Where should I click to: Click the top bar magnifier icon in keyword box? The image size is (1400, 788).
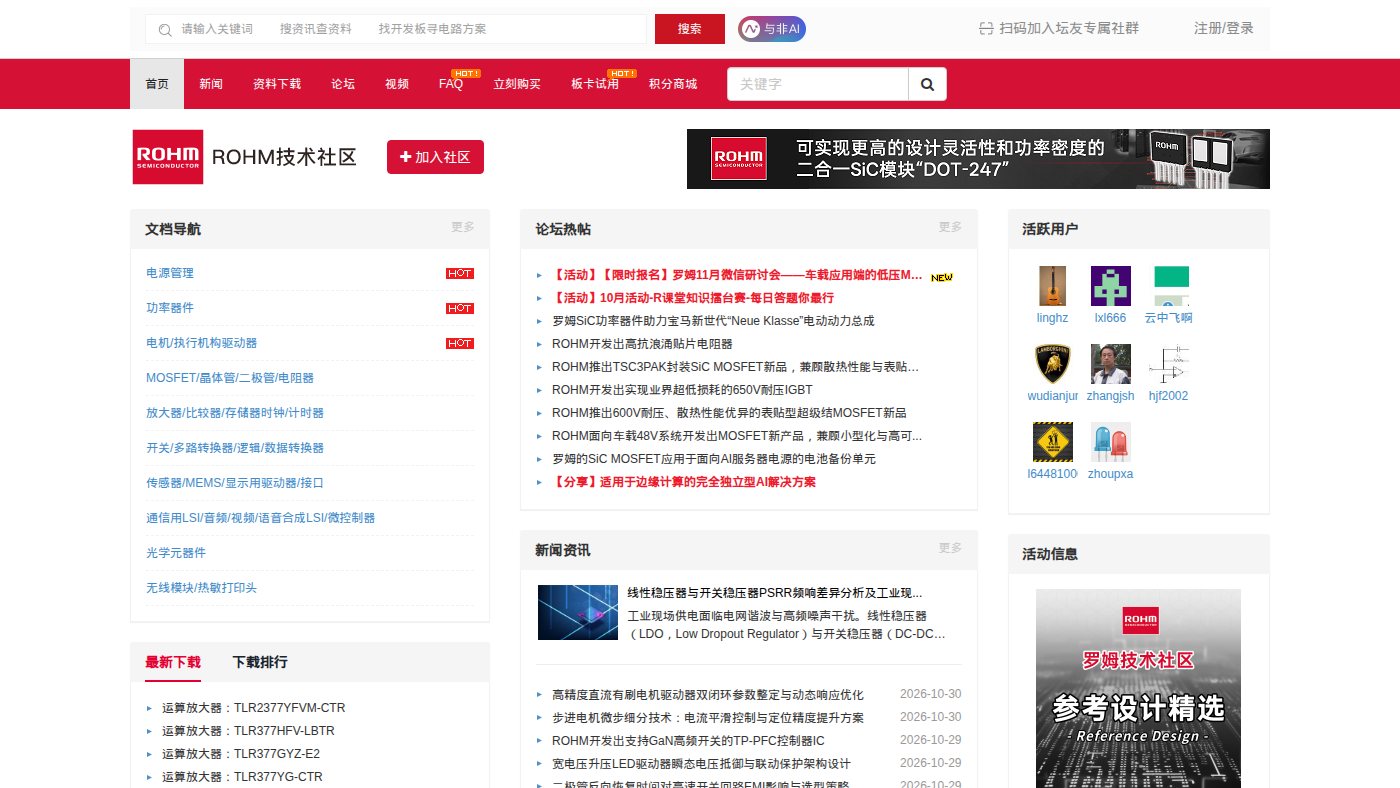(x=164, y=29)
